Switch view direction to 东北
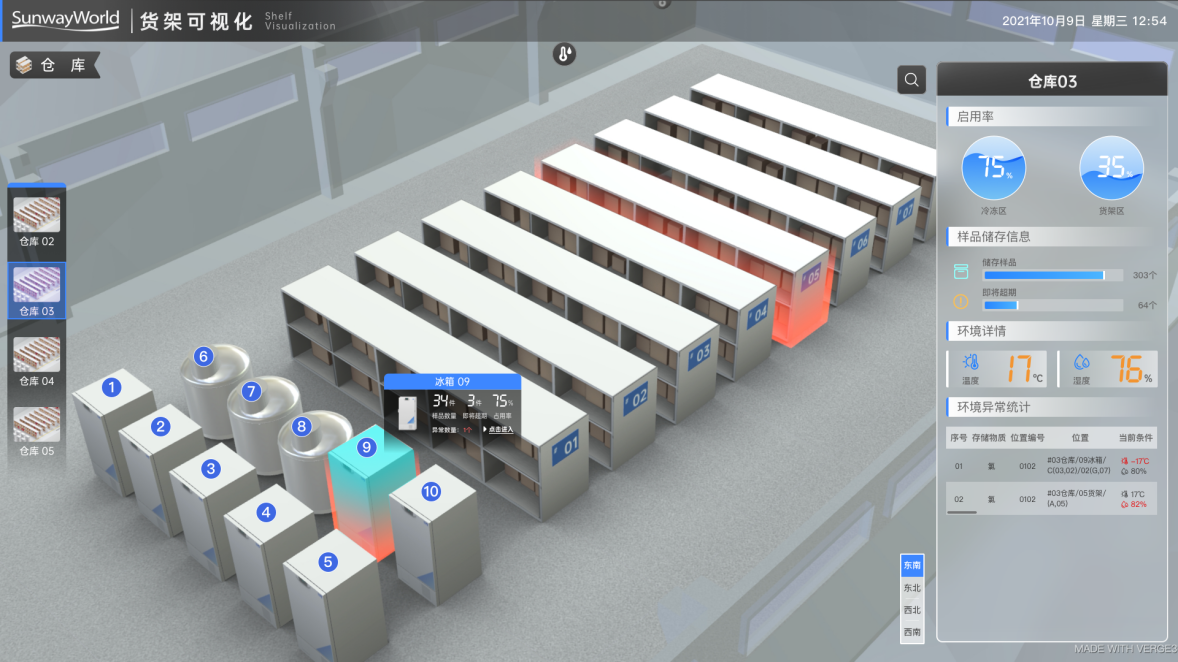 pos(912,588)
